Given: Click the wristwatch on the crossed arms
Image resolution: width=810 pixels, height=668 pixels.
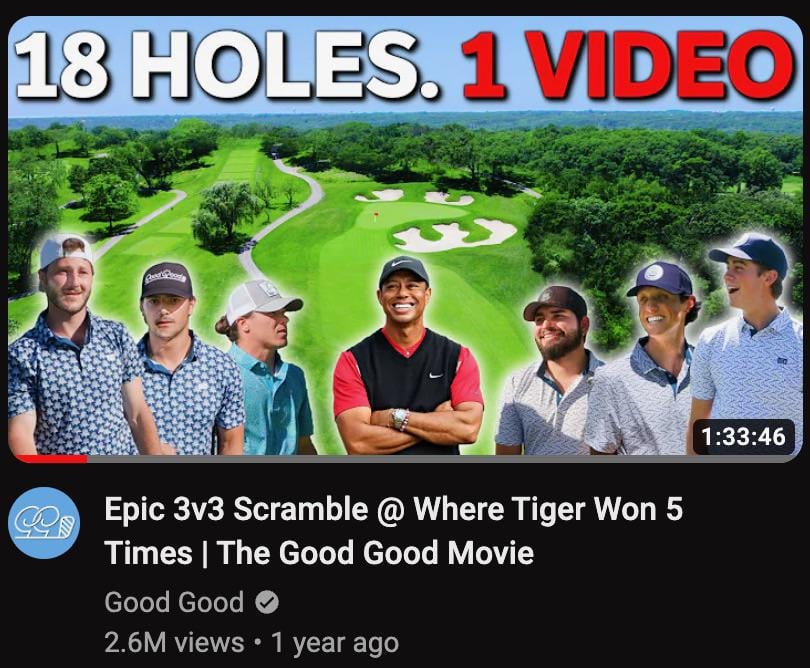Looking at the screenshot, I should pos(399,418).
